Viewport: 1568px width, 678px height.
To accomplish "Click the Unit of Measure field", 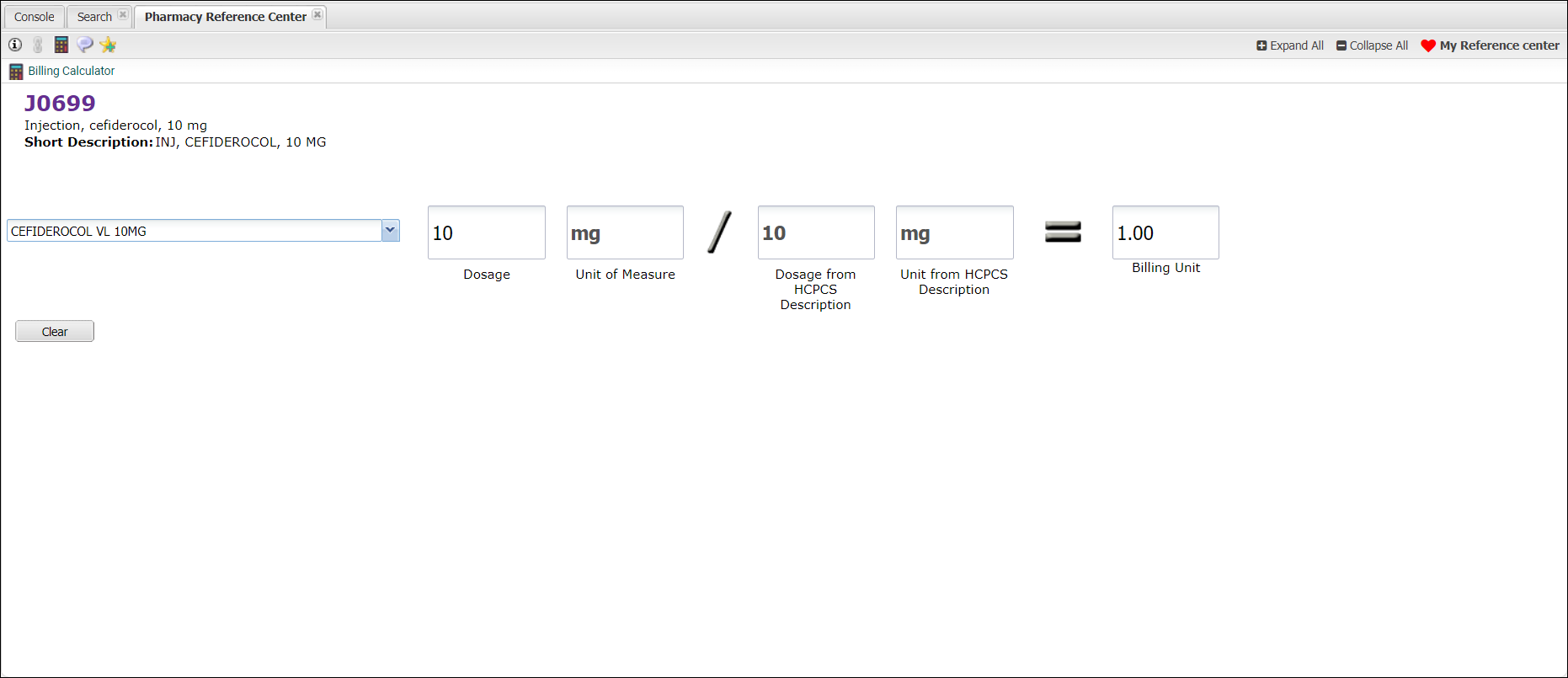I will [x=625, y=232].
